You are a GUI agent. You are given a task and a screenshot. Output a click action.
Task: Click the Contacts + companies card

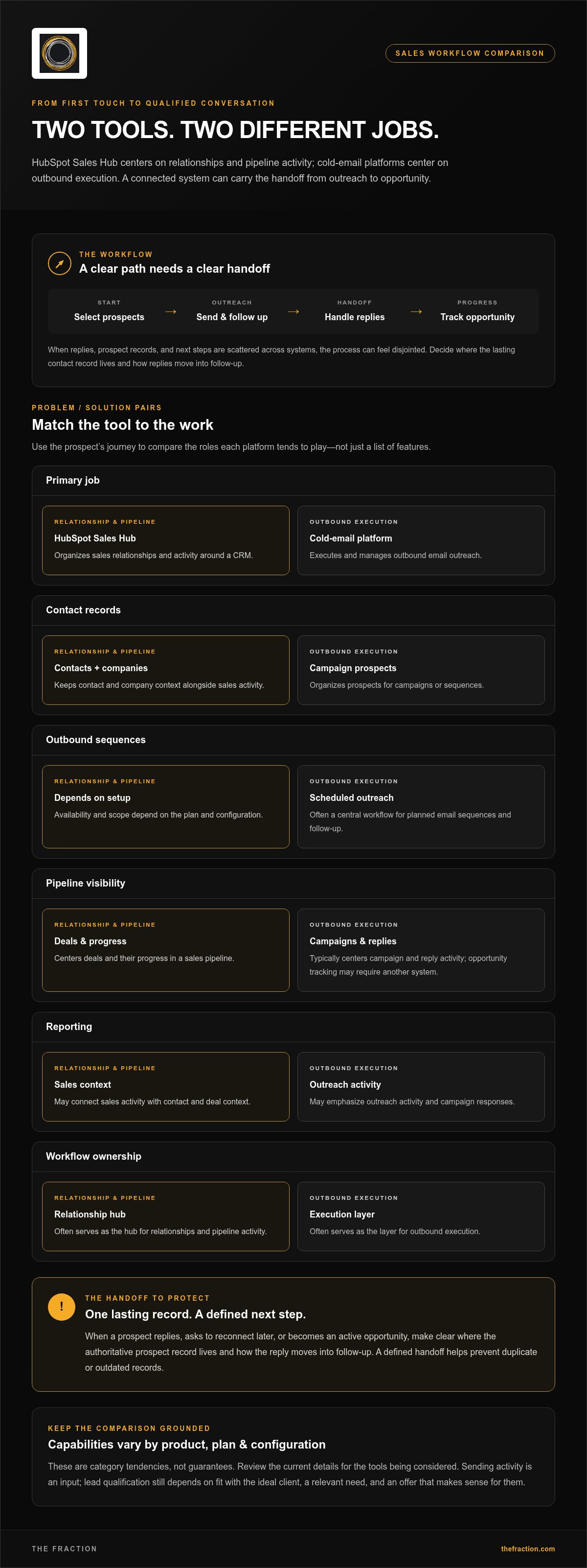(x=165, y=670)
